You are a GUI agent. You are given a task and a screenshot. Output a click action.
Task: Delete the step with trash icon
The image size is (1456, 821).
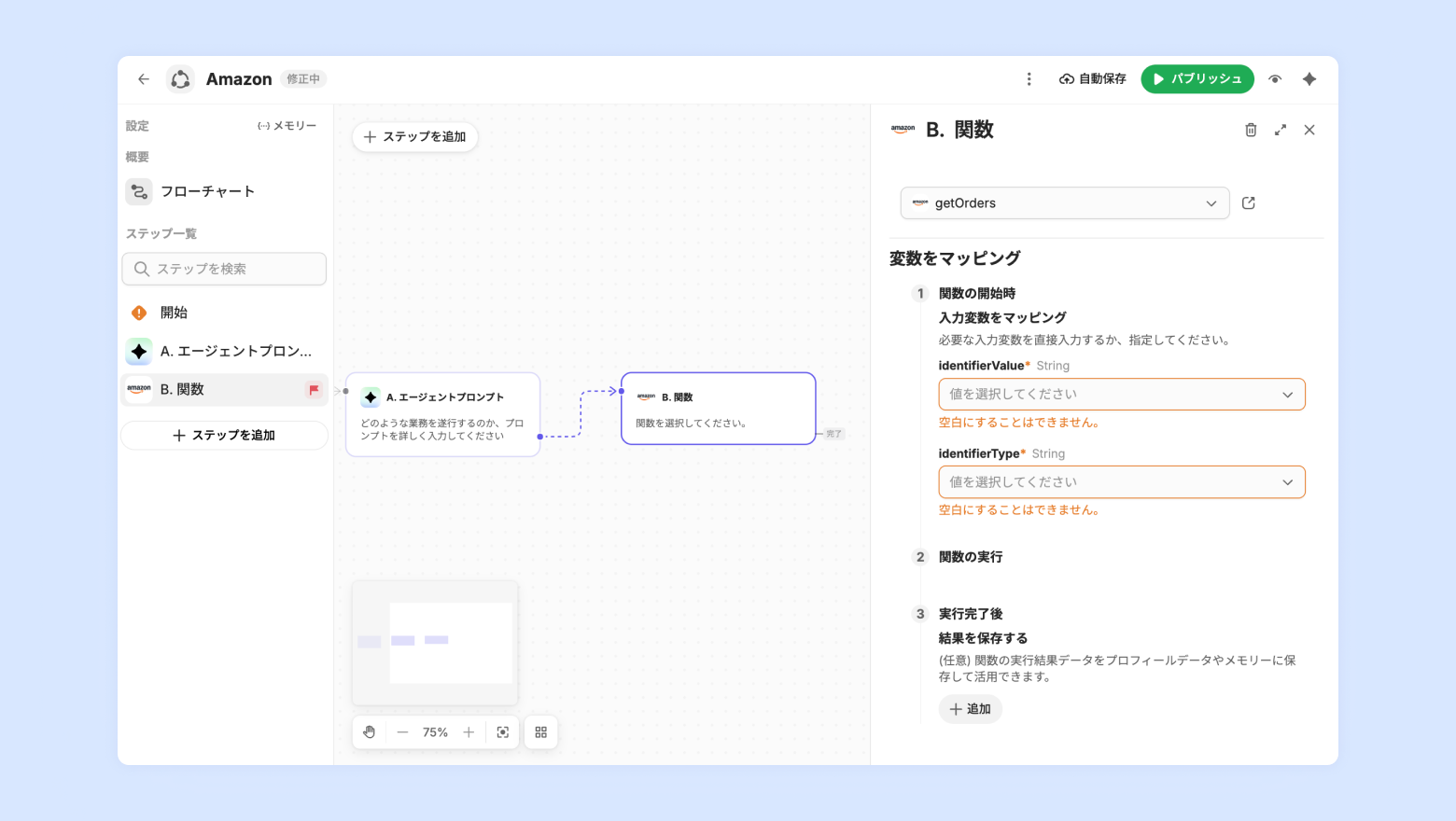click(x=1251, y=130)
